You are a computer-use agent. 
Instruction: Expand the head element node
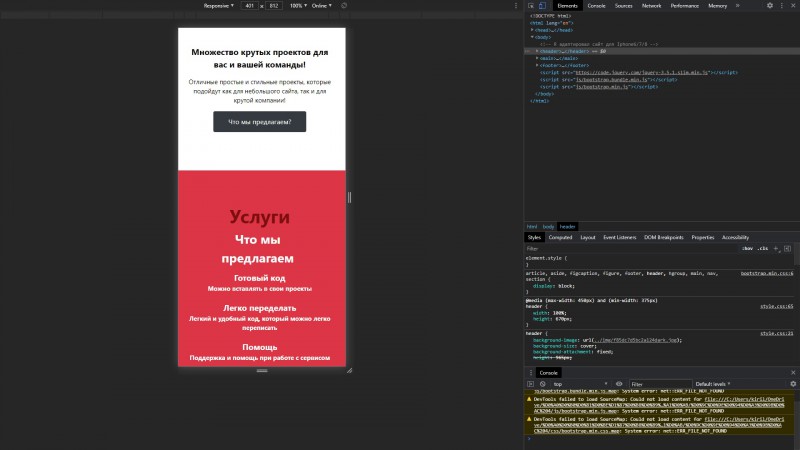coord(533,30)
